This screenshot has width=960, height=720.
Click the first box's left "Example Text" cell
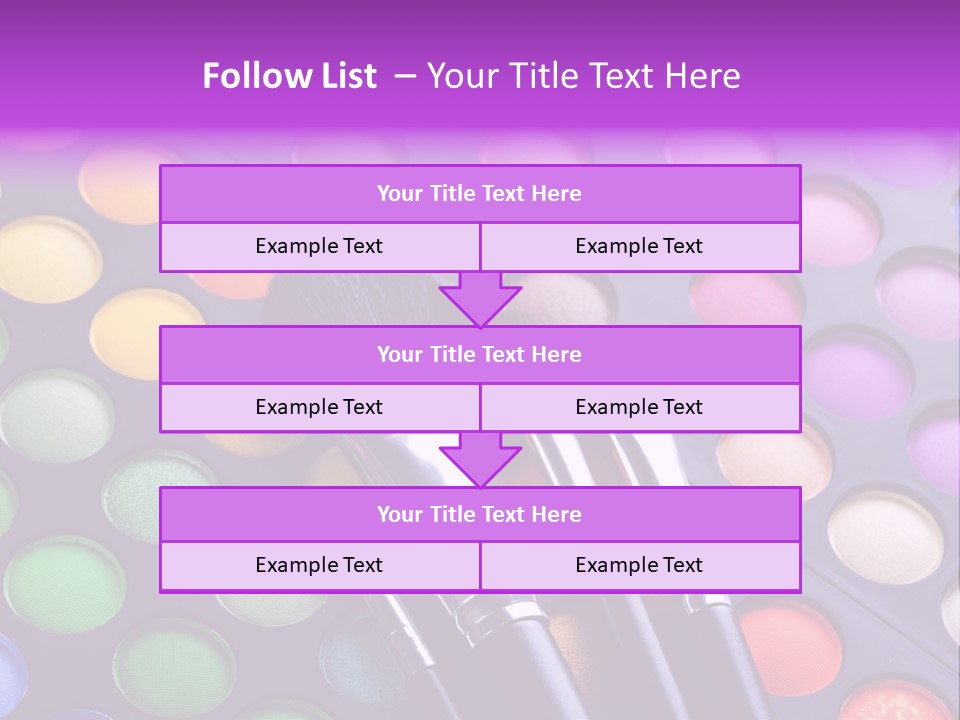(319, 247)
